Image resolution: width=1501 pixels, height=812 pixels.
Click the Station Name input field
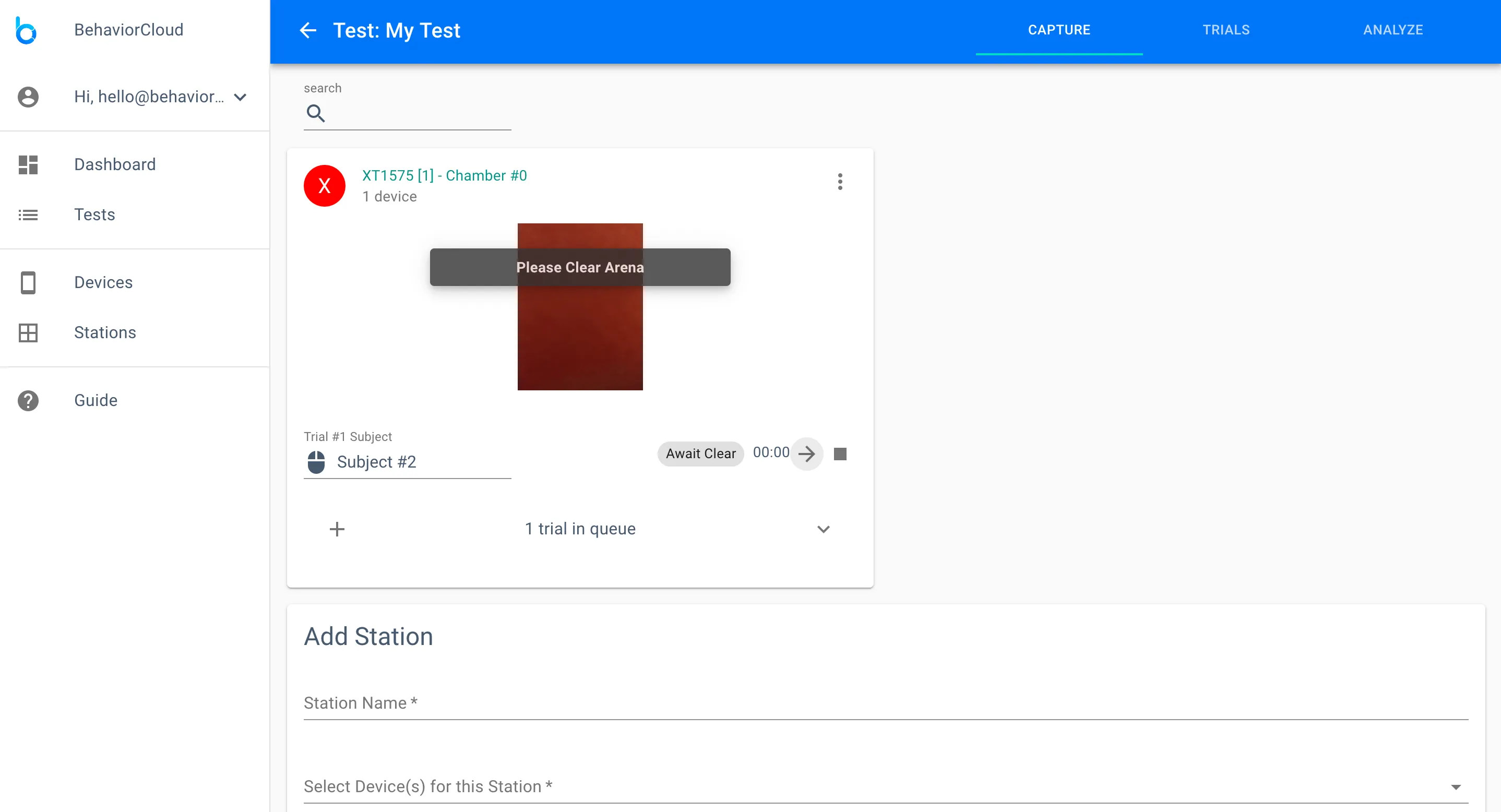(885, 703)
